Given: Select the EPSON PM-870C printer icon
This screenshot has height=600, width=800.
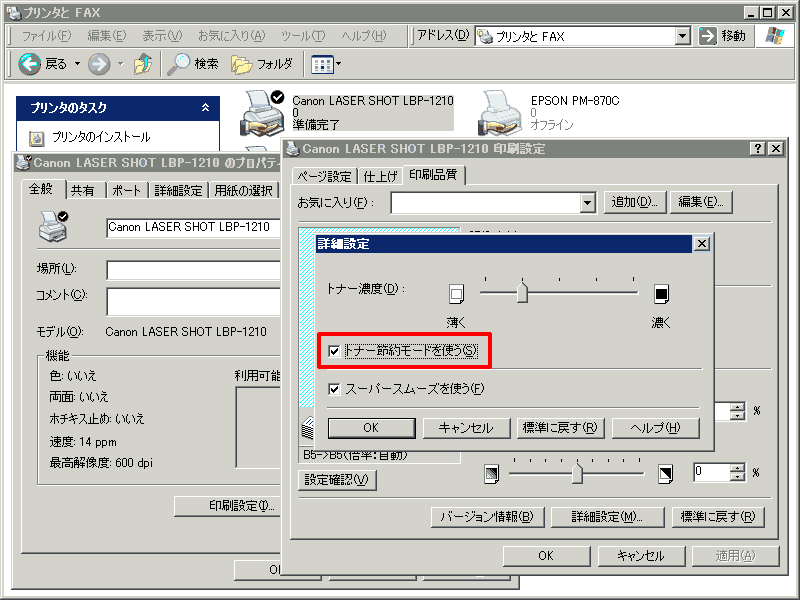Looking at the screenshot, I should 500,113.
